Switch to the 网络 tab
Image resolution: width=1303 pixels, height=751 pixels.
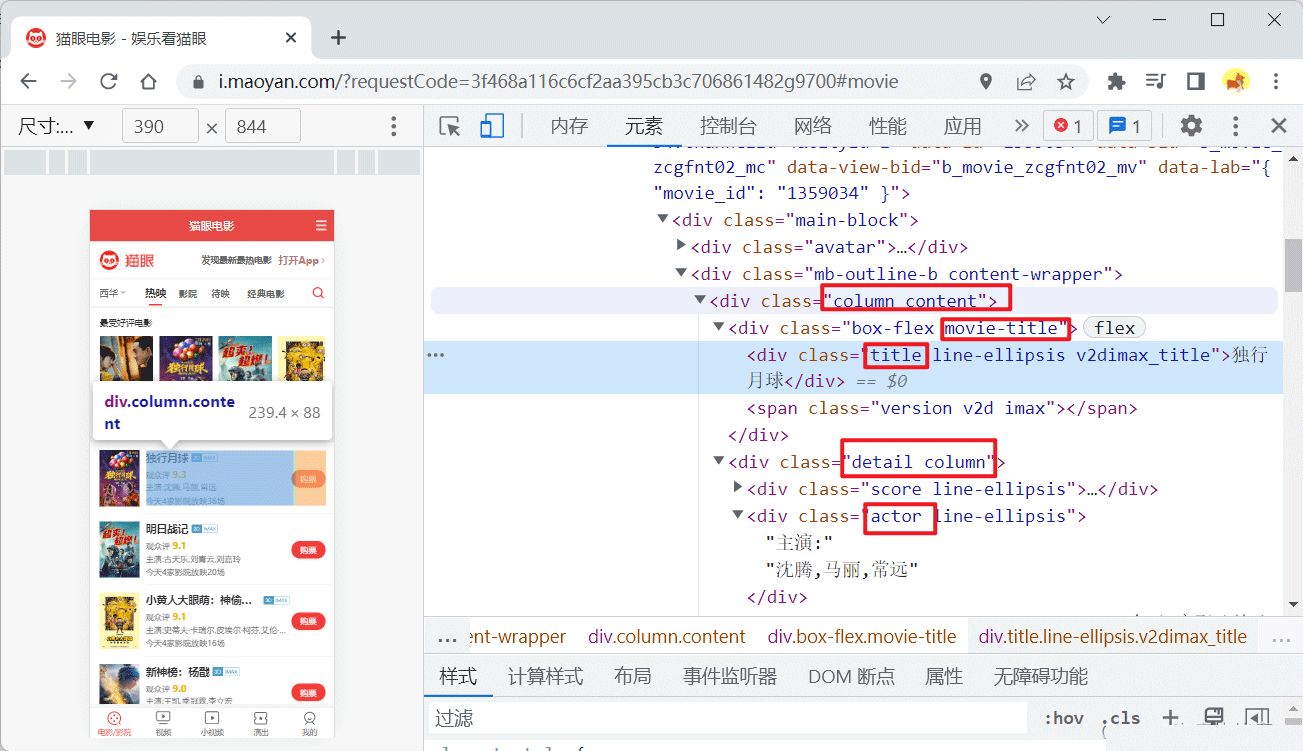coord(812,126)
